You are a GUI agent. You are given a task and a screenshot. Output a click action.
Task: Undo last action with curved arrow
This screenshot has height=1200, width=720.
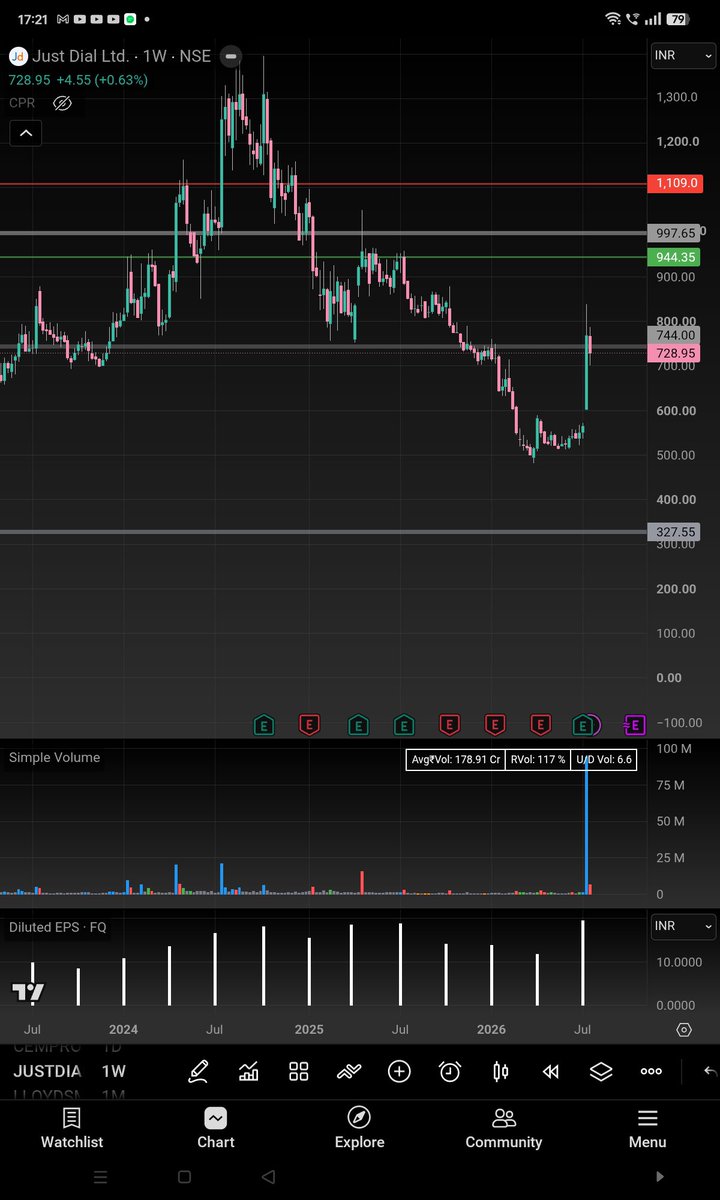(710, 1071)
